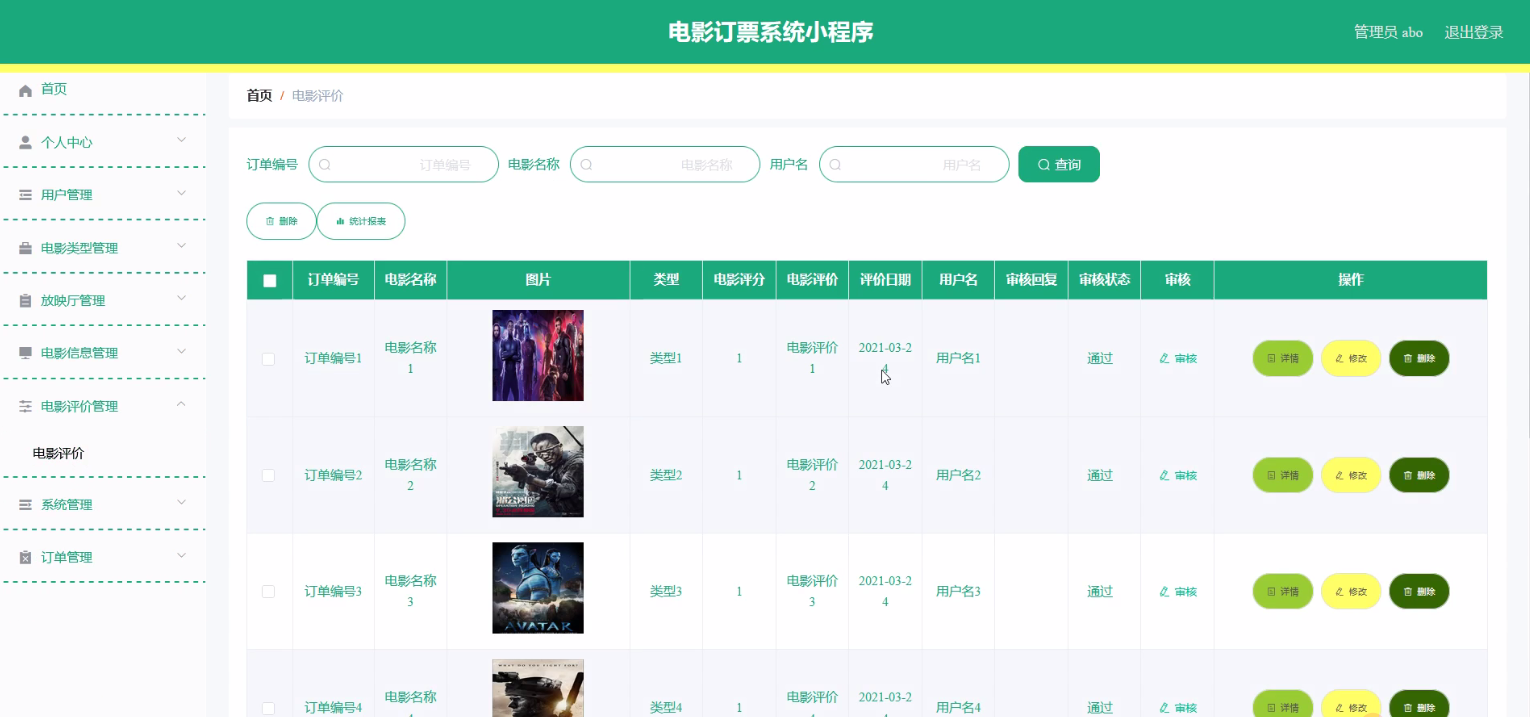Screen dimensions: 1530x717
Task: Click the briefcase icon for 电影类型管理
Action: 26,248
